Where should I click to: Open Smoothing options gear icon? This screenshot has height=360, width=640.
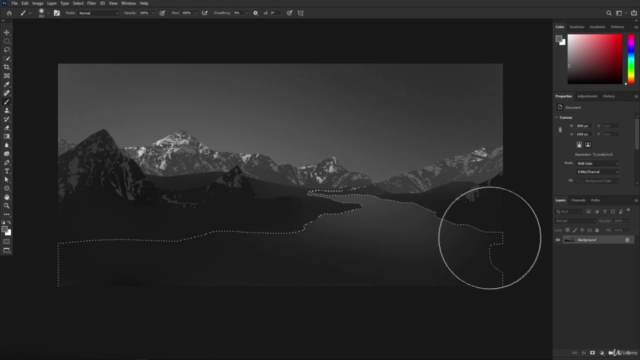[256, 13]
